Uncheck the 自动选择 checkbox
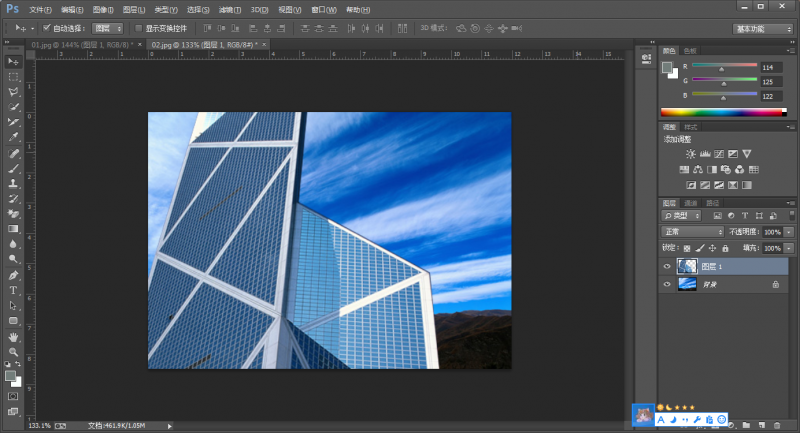 coord(46,28)
